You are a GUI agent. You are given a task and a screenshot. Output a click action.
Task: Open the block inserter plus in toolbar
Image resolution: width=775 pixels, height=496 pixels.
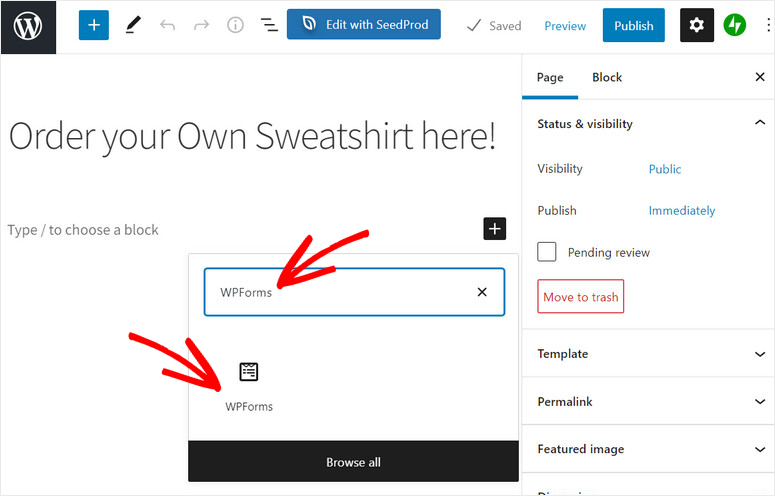[x=94, y=25]
